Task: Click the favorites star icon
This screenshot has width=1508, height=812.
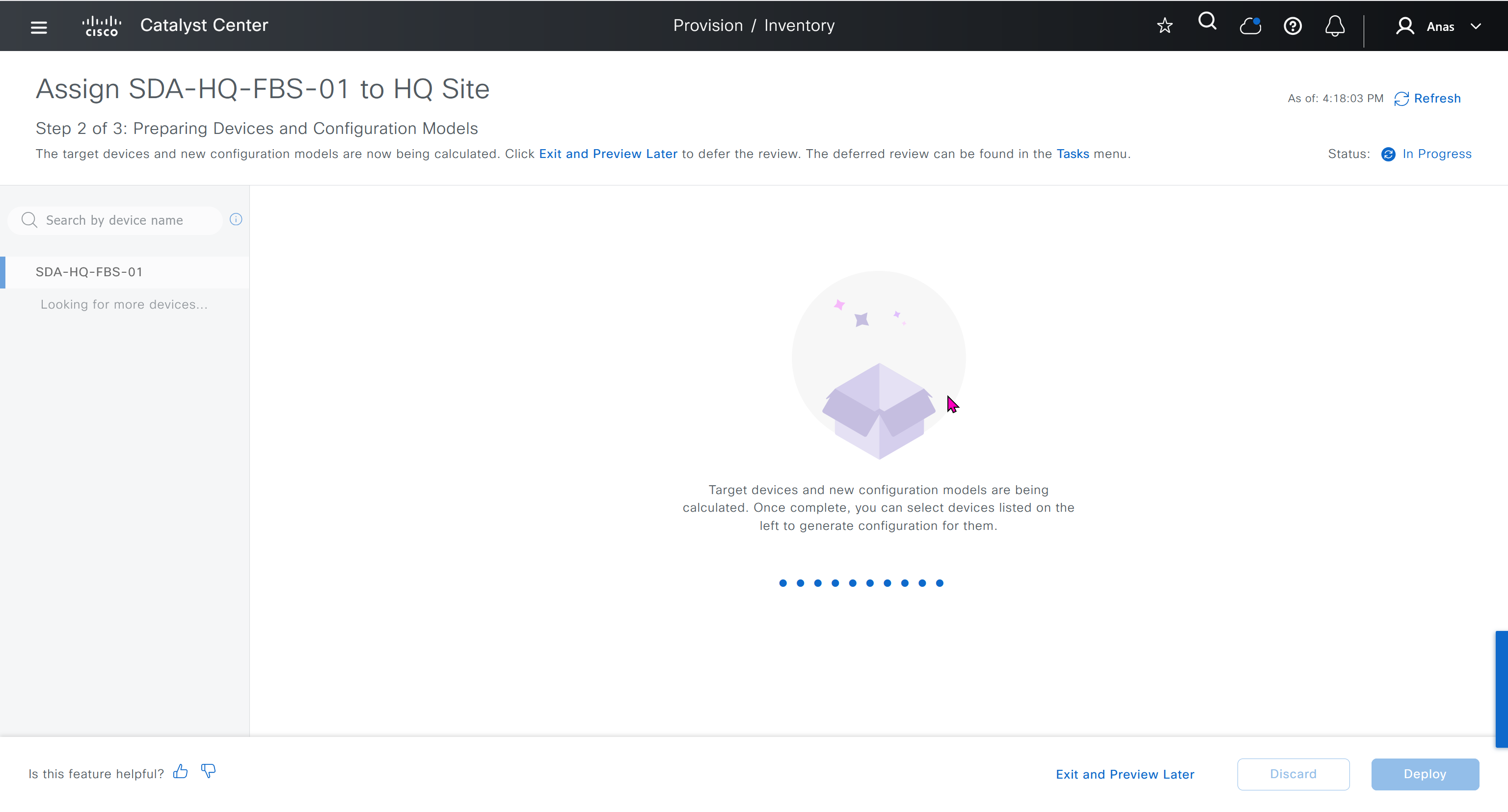Action: point(1164,26)
